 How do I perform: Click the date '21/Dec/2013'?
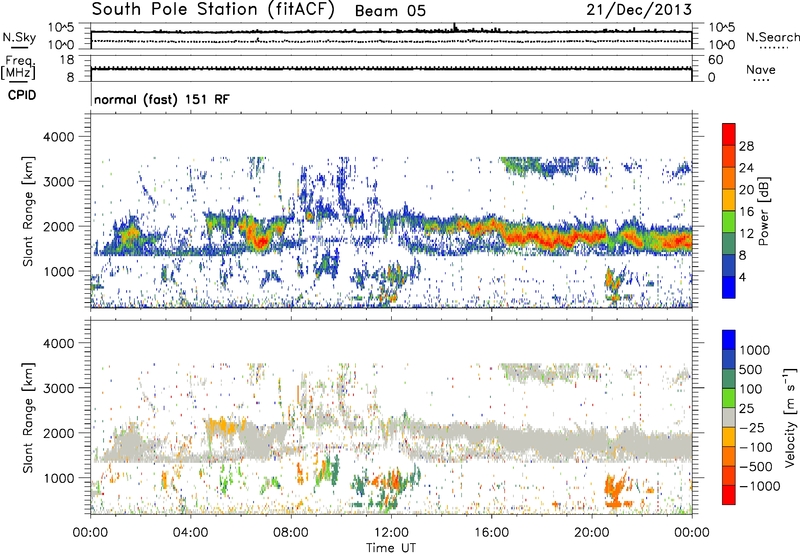pos(639,10)
